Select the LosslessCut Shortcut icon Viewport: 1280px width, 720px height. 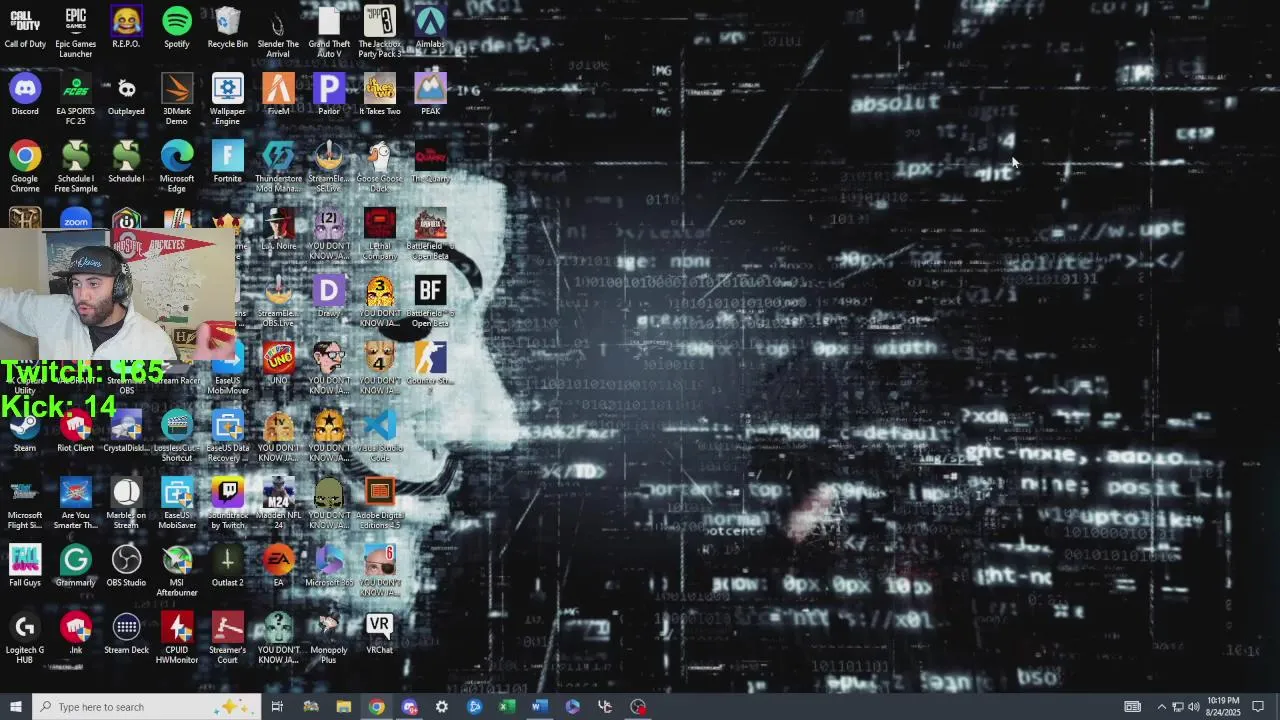tap(177, 435)
